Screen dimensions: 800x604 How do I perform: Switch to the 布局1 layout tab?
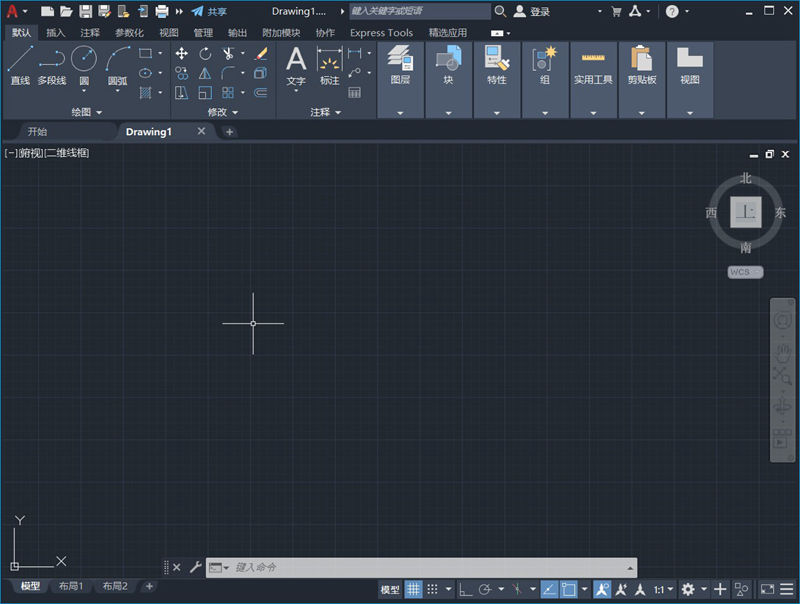[x=70, y=586]
